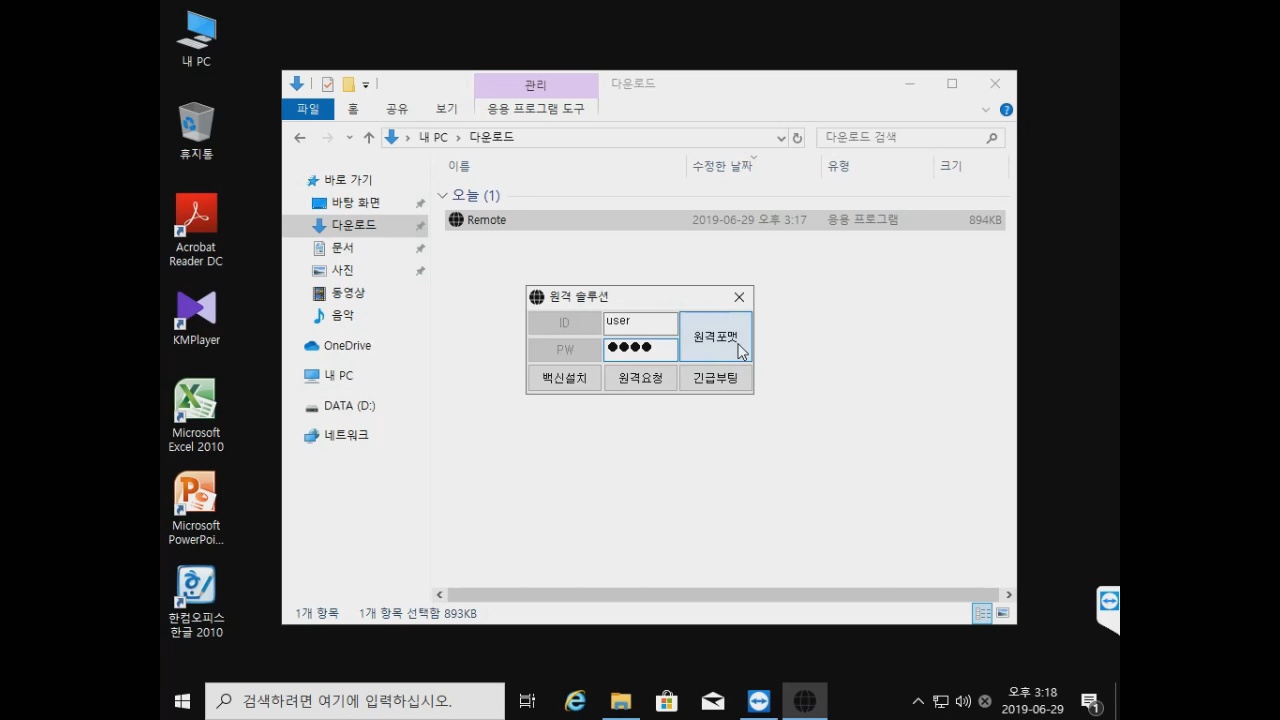Launch Acrobat Reader DC desktop shortcut

pyautogui.click(x=196, y=230)
